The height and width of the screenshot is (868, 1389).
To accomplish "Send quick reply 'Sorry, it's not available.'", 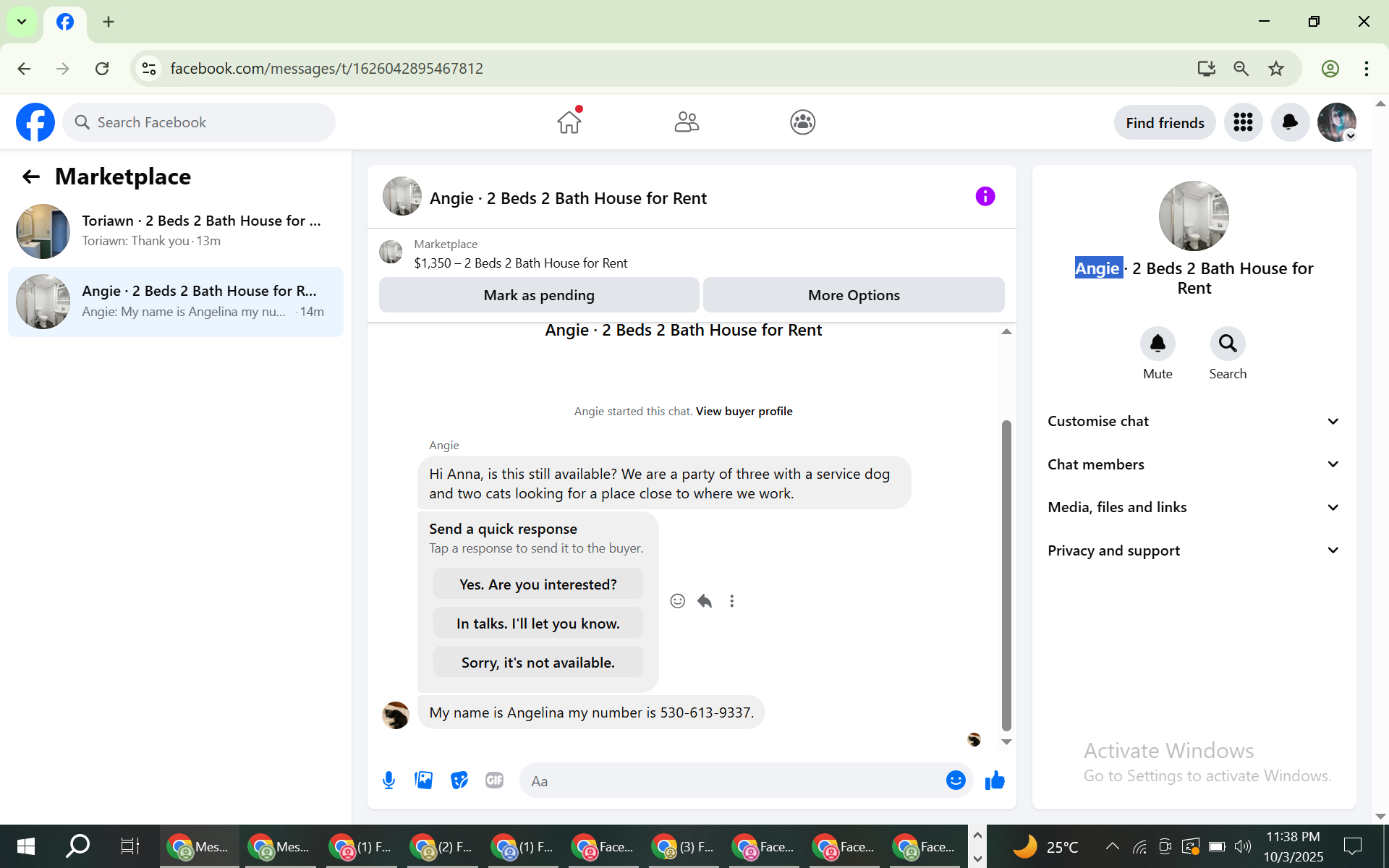I will [538, 663].
